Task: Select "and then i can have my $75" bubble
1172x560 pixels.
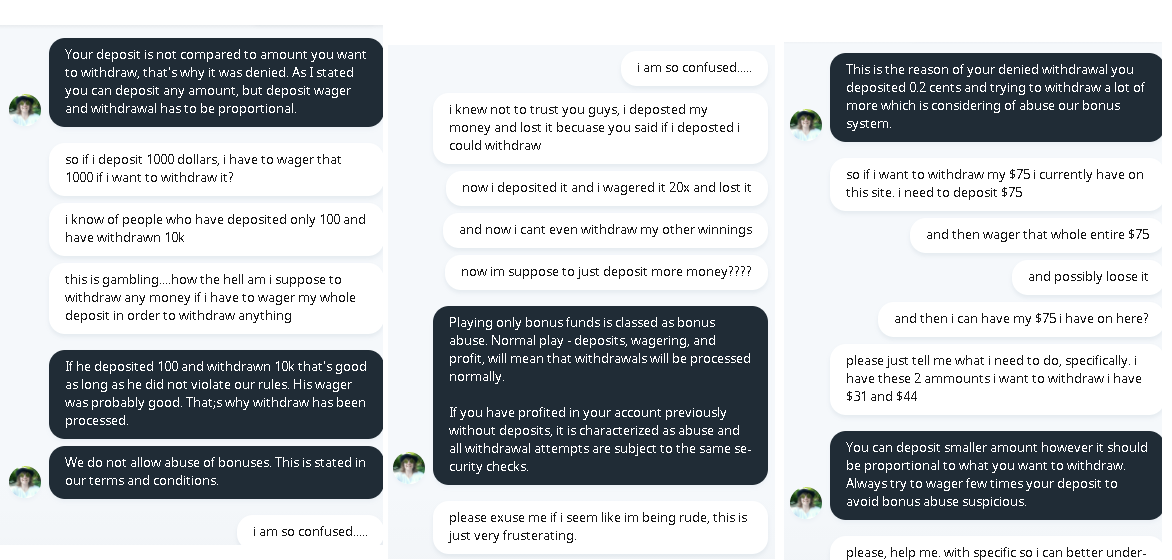Action: (x=1021, y=319)
